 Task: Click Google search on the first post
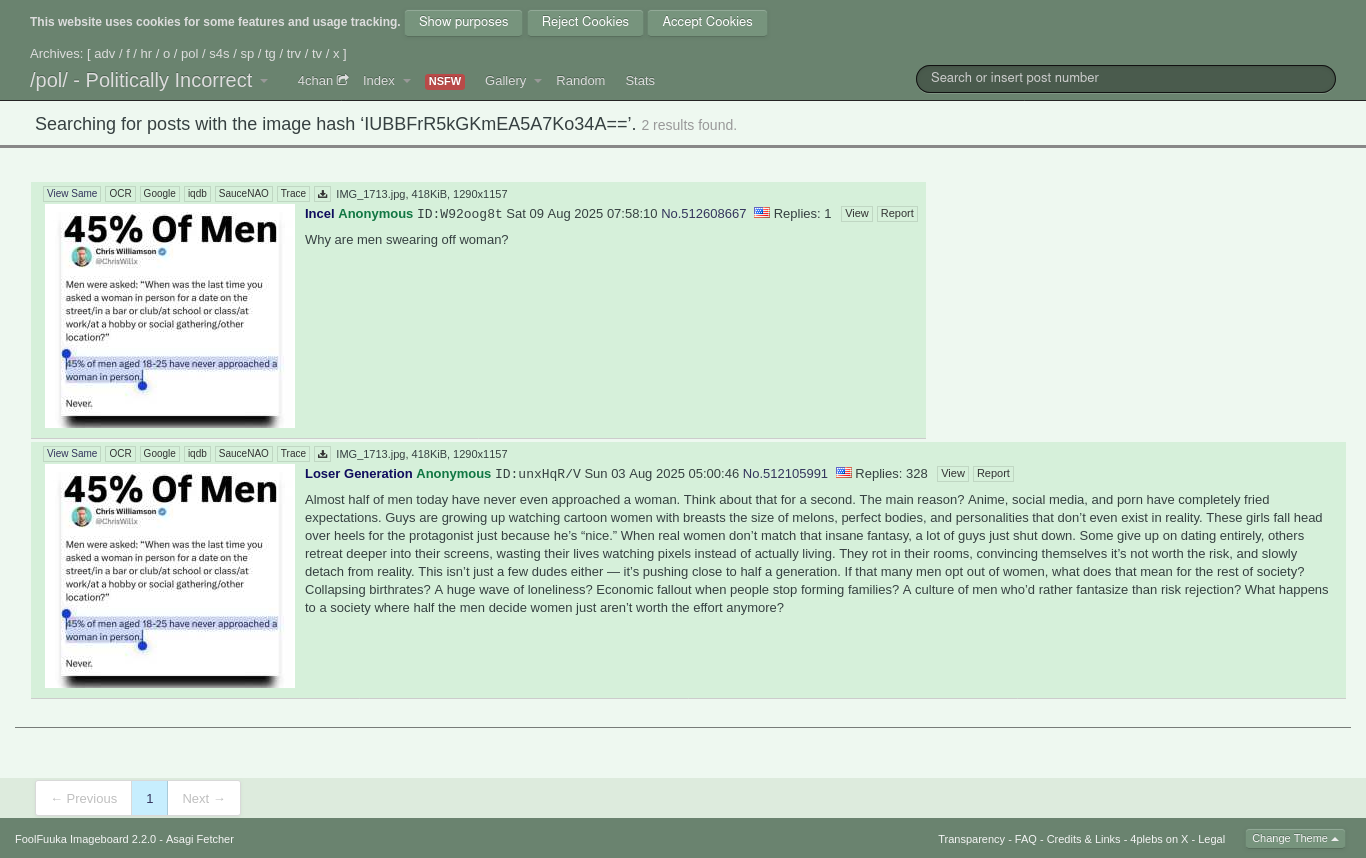159,194
